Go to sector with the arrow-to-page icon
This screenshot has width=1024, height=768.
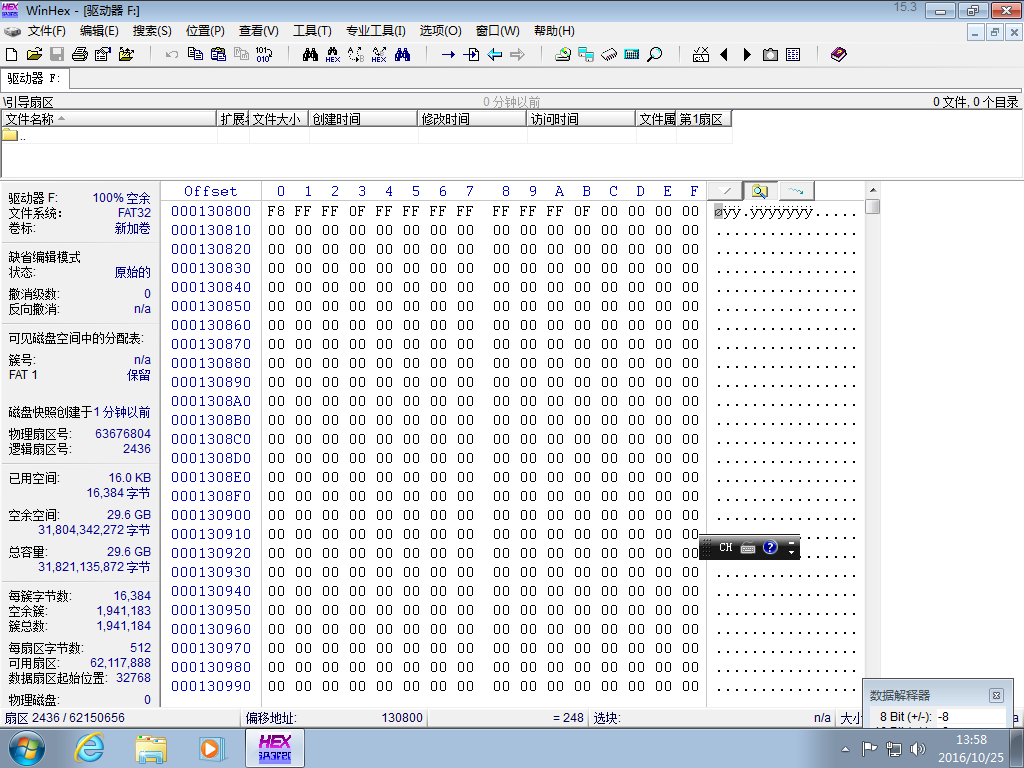471,55
